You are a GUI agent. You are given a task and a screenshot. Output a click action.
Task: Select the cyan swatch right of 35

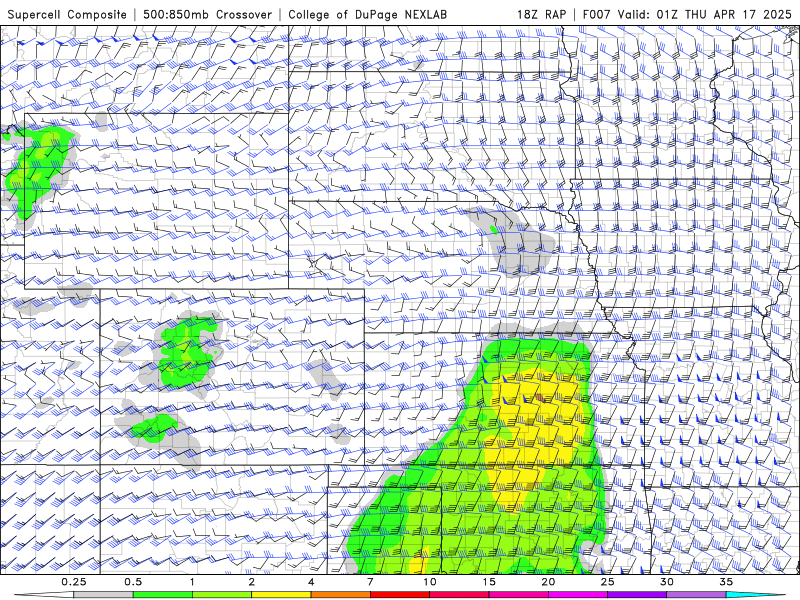[x=756, y=595]
